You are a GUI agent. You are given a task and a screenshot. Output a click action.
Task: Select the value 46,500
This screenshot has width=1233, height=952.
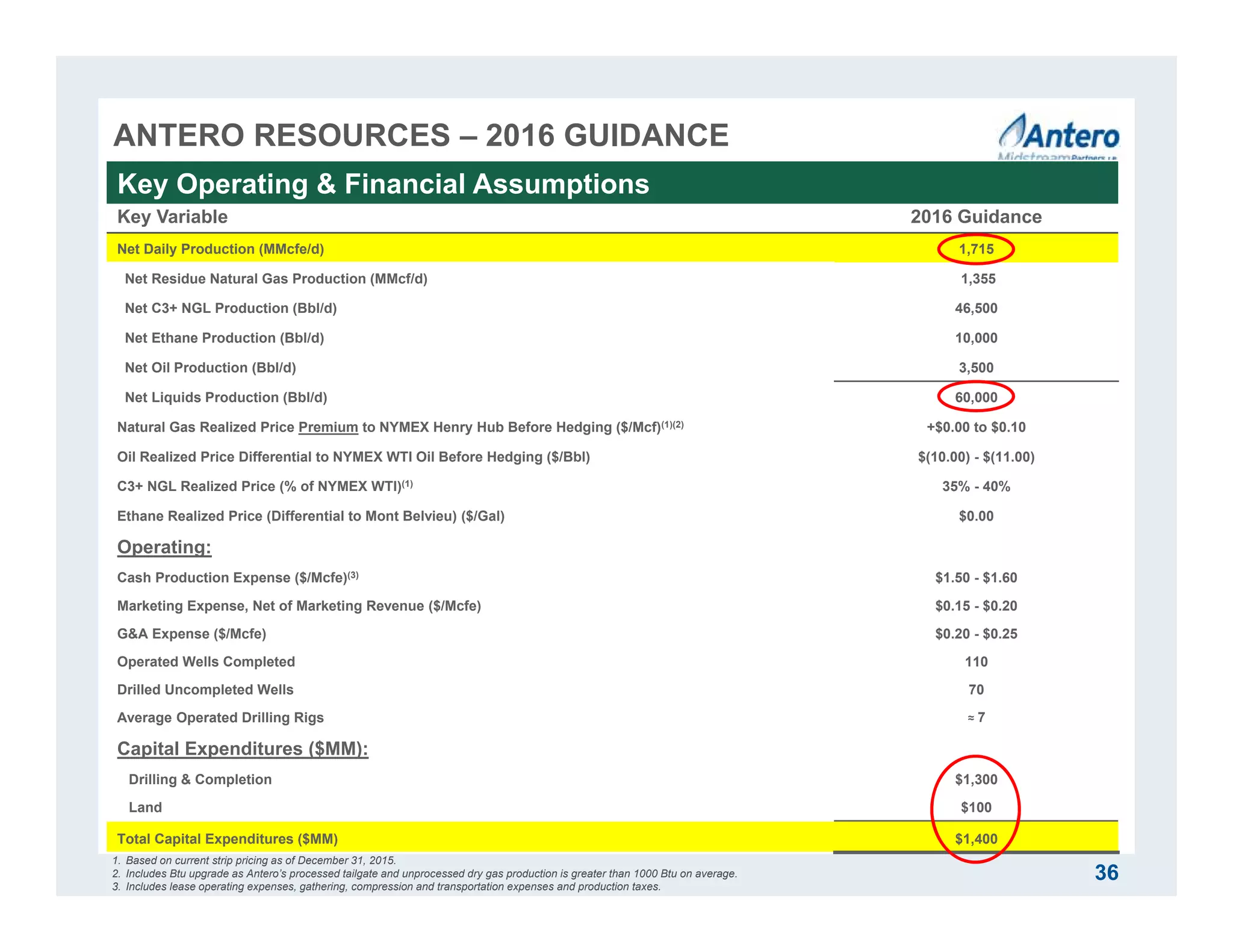pos(976,309)
